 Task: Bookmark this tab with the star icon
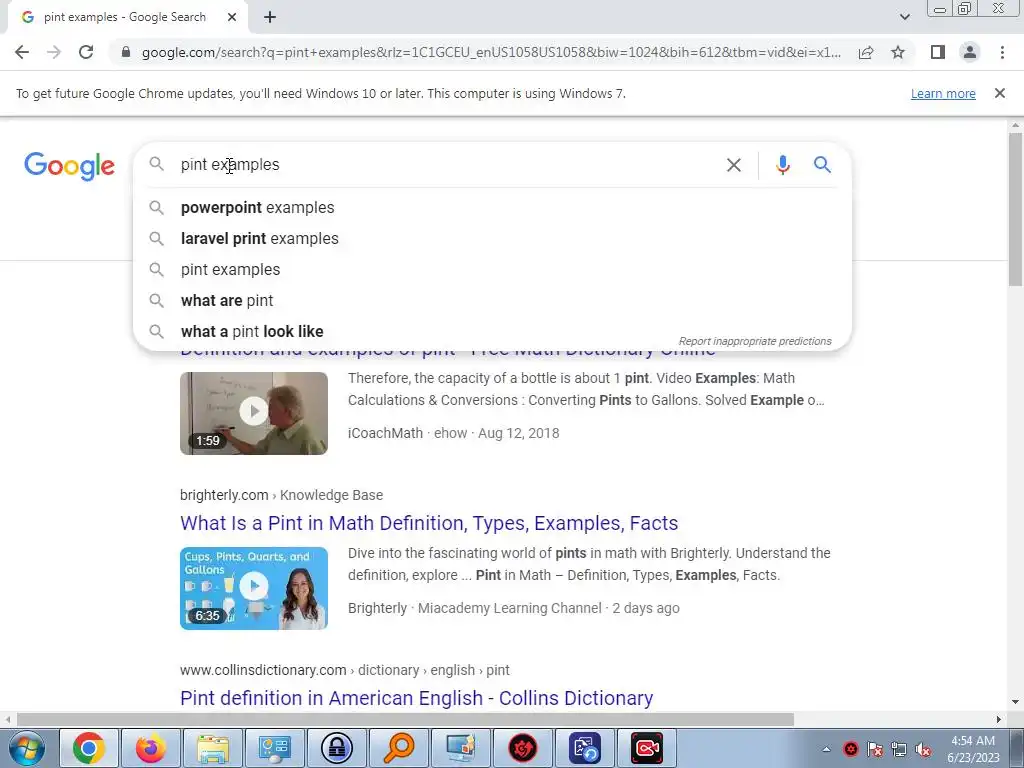pyautogui.click(x=898, y=52)
